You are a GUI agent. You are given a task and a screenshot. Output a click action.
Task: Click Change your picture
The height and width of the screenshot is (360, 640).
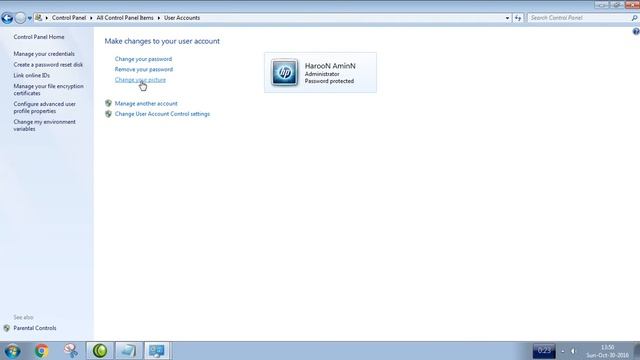tap(140, 80)
